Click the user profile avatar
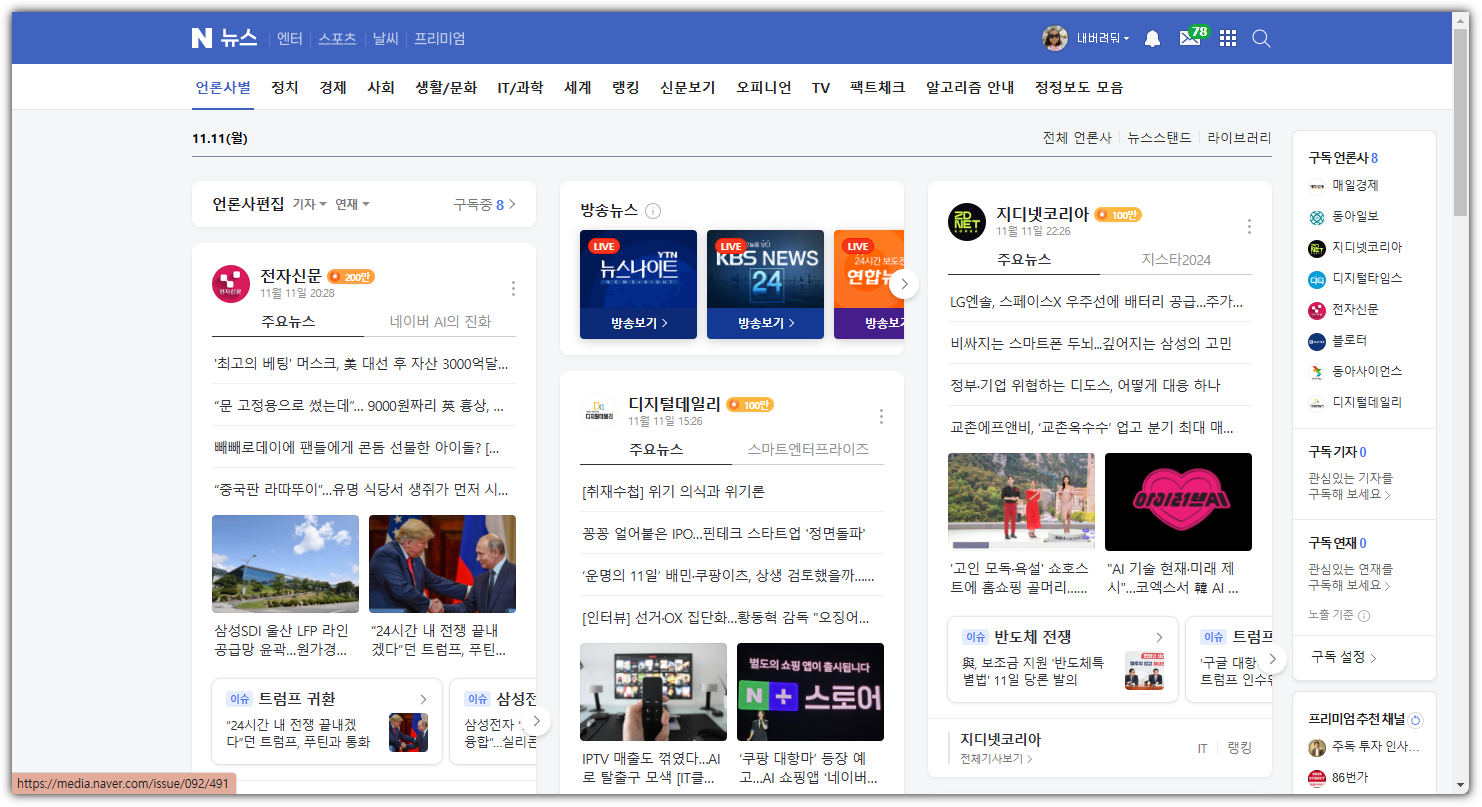The height and width of the screenshot is (807, 1482). point(1055,38)
